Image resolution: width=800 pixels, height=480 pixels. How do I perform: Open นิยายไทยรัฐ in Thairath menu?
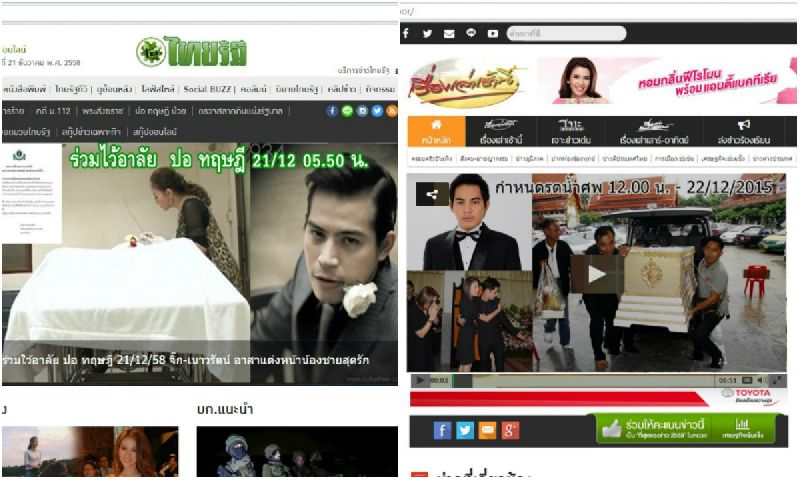[x=296, y=89]
